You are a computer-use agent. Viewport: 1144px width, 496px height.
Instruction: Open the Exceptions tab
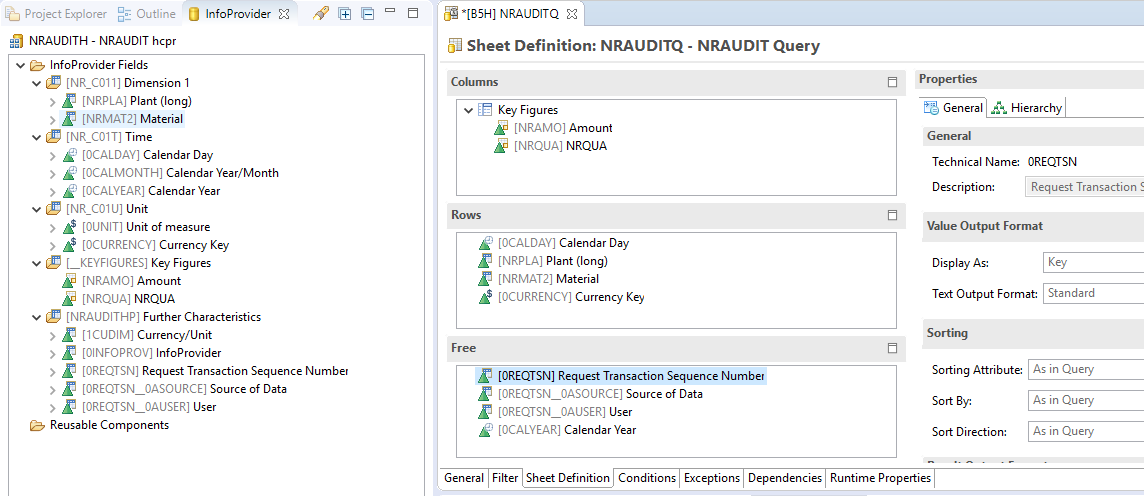[711, 478]
